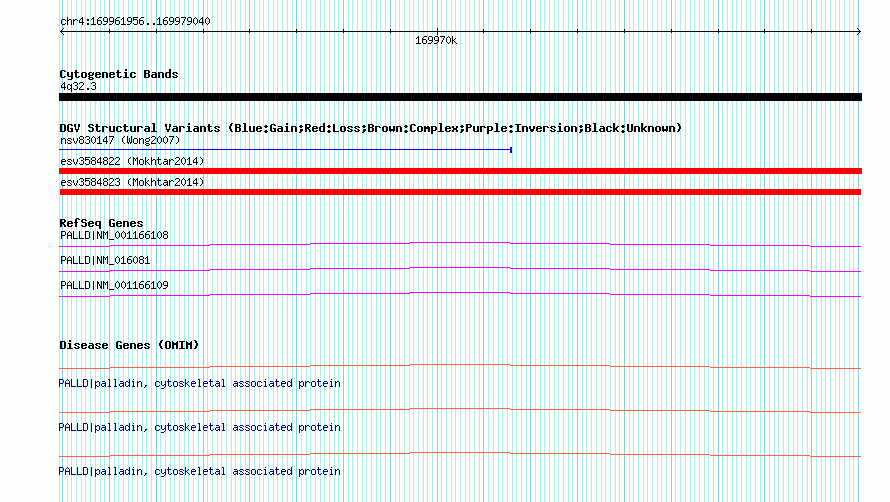Open the second PALLD palladin OMIM link
The image size is (890, 502).
tap(199, 427)
